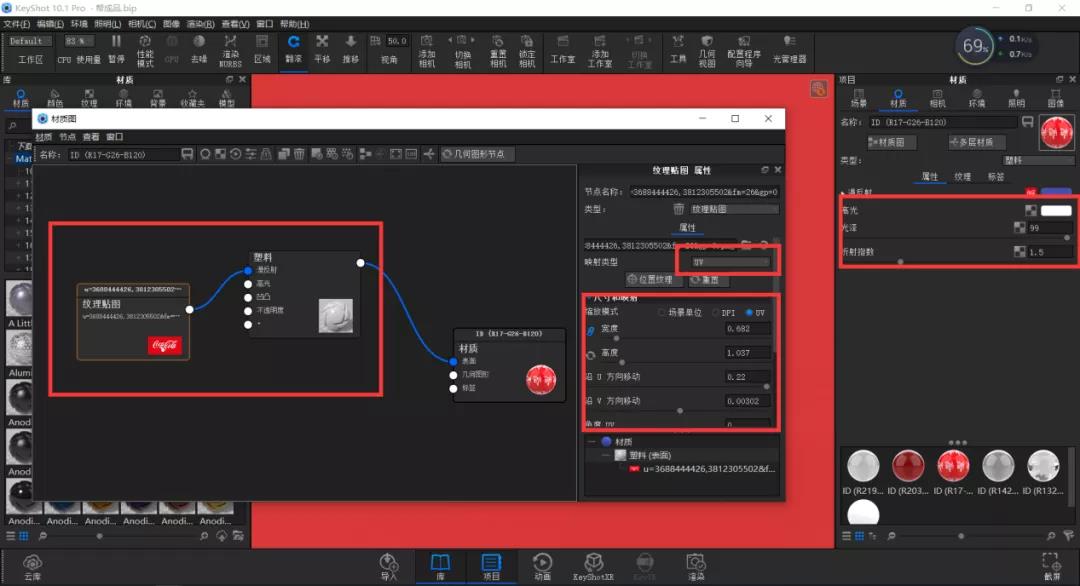Select the 场景单位 scale mode option

pos(662,313)
